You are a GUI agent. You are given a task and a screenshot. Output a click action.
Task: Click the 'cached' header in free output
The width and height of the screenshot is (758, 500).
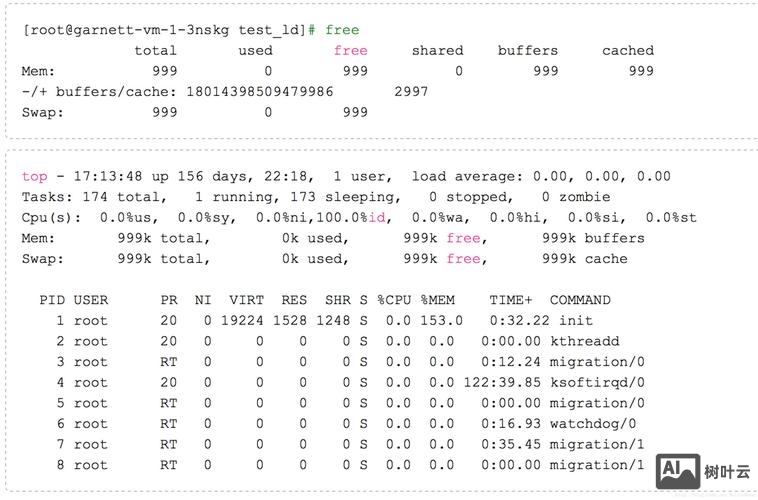point(628,50)
